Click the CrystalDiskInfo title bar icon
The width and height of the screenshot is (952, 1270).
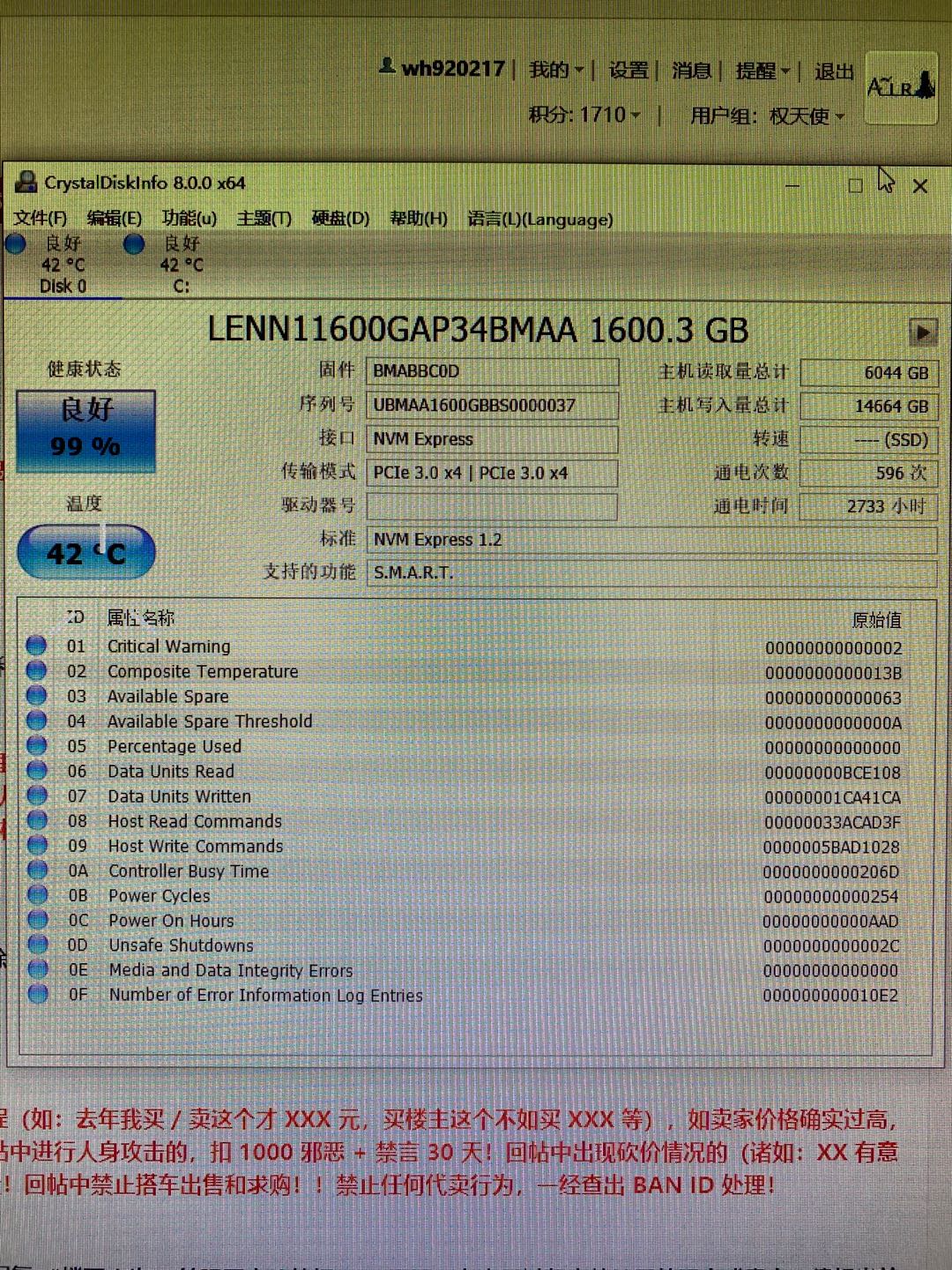click(x=26, y=183)
